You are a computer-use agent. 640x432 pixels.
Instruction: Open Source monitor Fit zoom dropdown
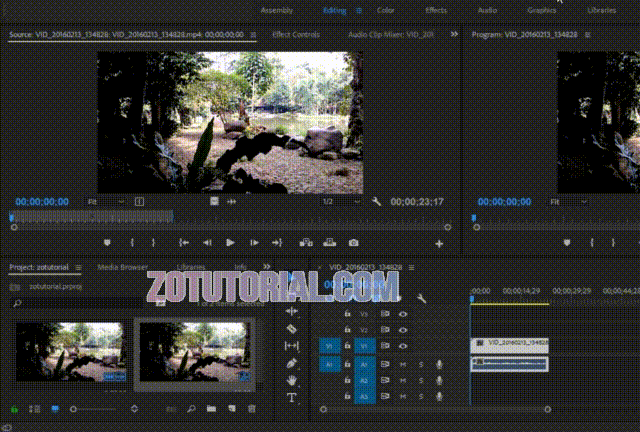point(106,202)
